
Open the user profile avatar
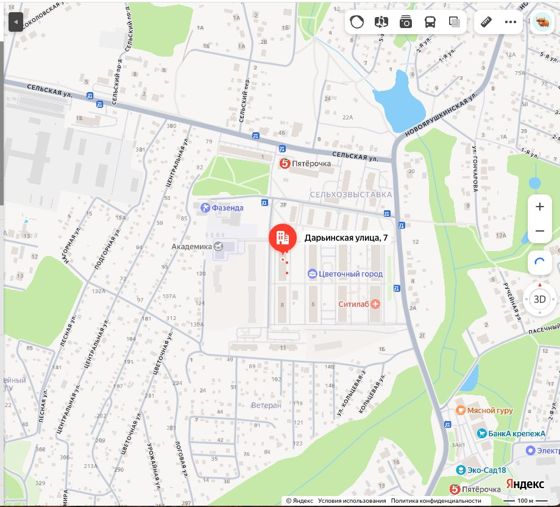(x=542, y=22)
